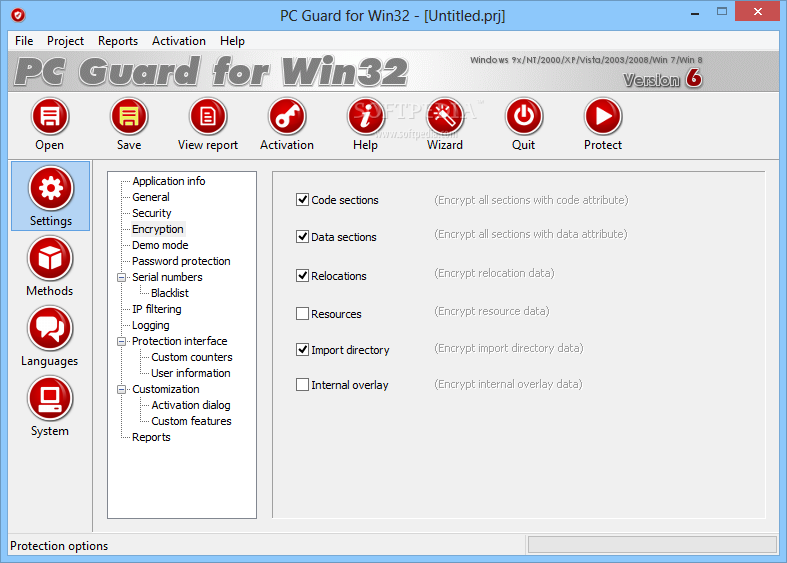Open User information tree item
Screen dimensions: 787x563
[x=191, y=373]
